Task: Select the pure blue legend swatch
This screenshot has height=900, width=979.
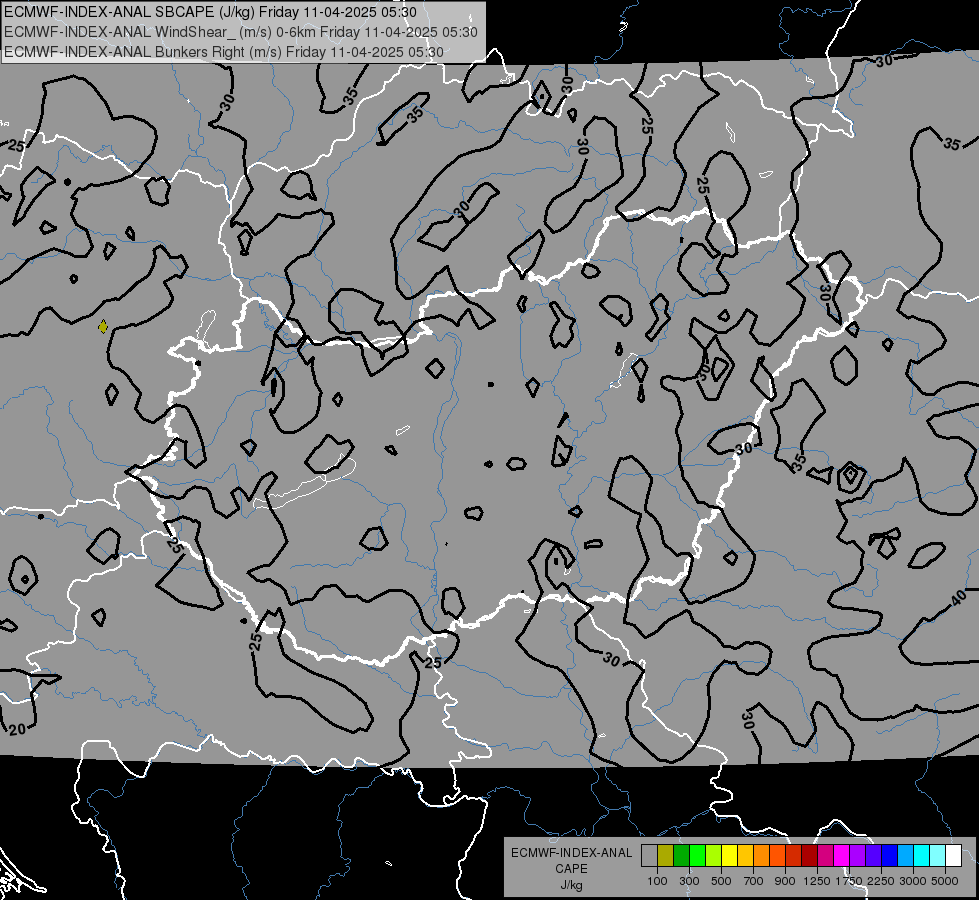Action: click(x=890, y=855)
